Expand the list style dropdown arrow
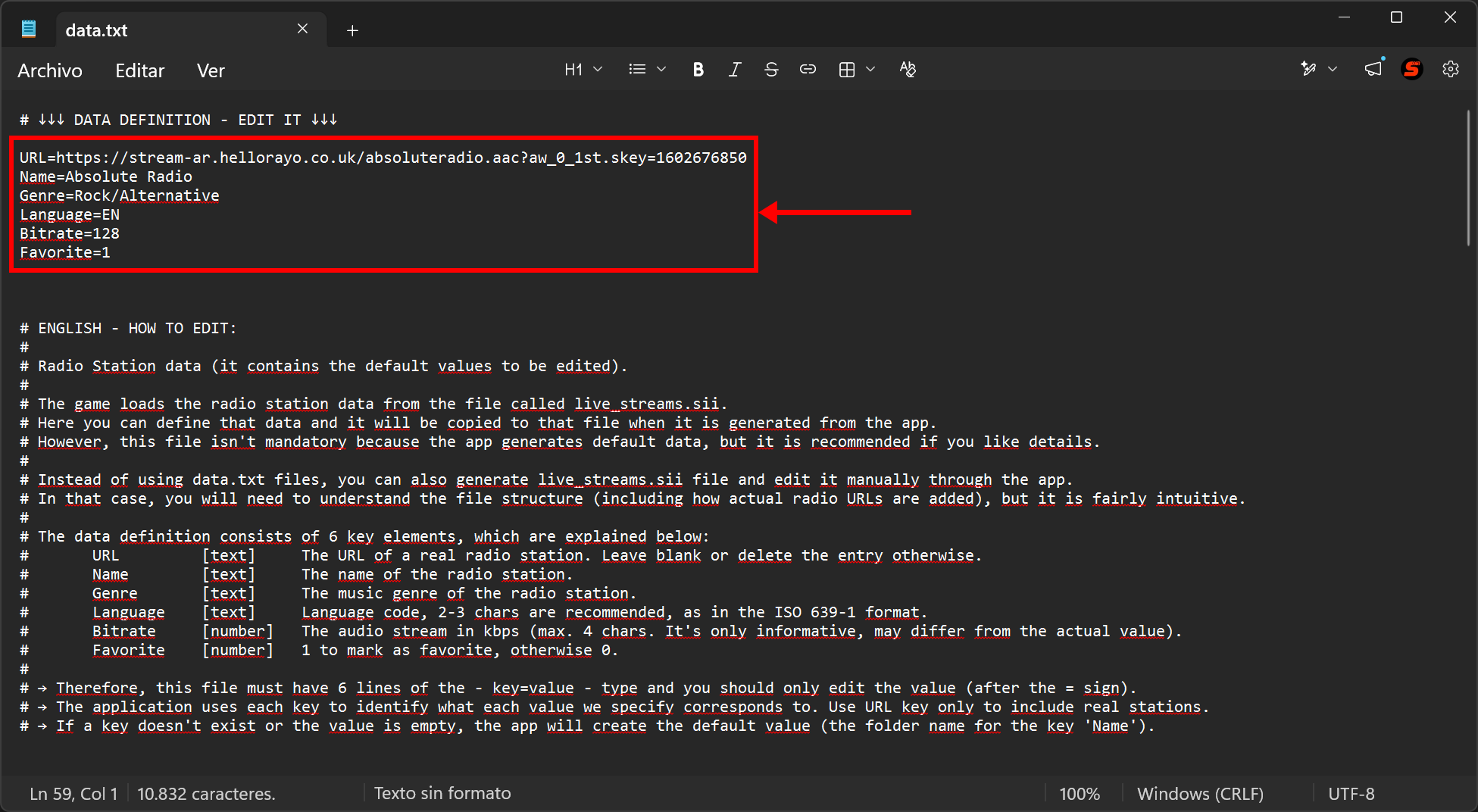This screenshot has height=812, width=1478. point(661,70)
